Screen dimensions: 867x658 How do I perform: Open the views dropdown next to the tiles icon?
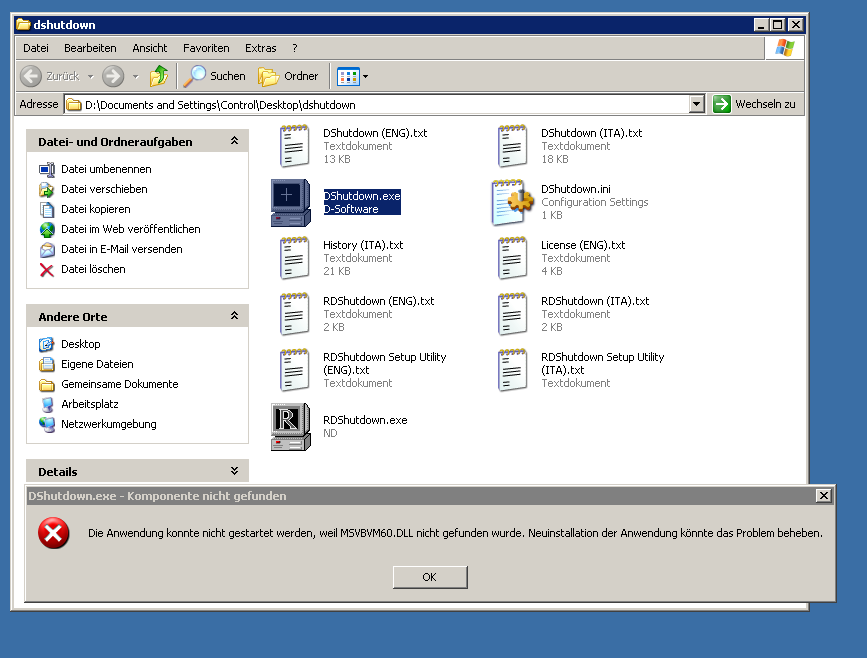coord(368,76)
